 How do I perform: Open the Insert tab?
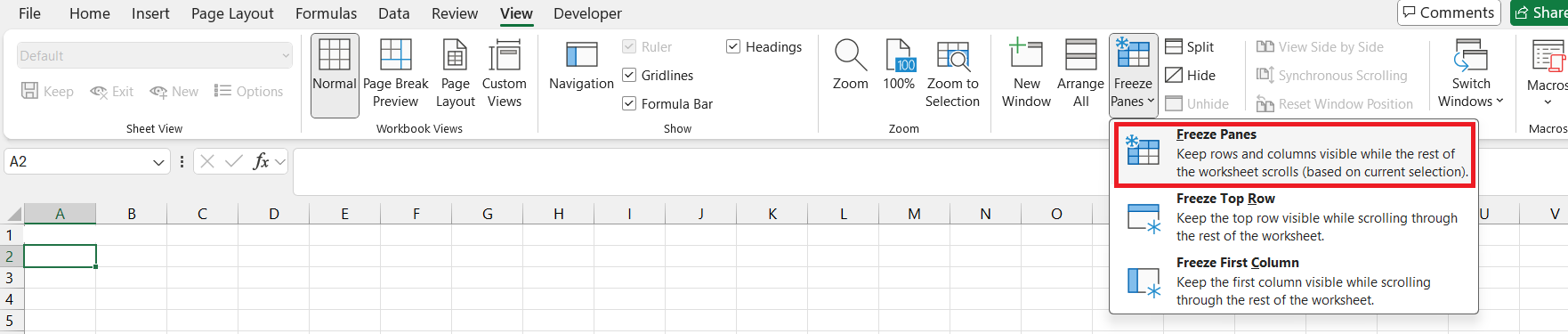click(150, 13)
